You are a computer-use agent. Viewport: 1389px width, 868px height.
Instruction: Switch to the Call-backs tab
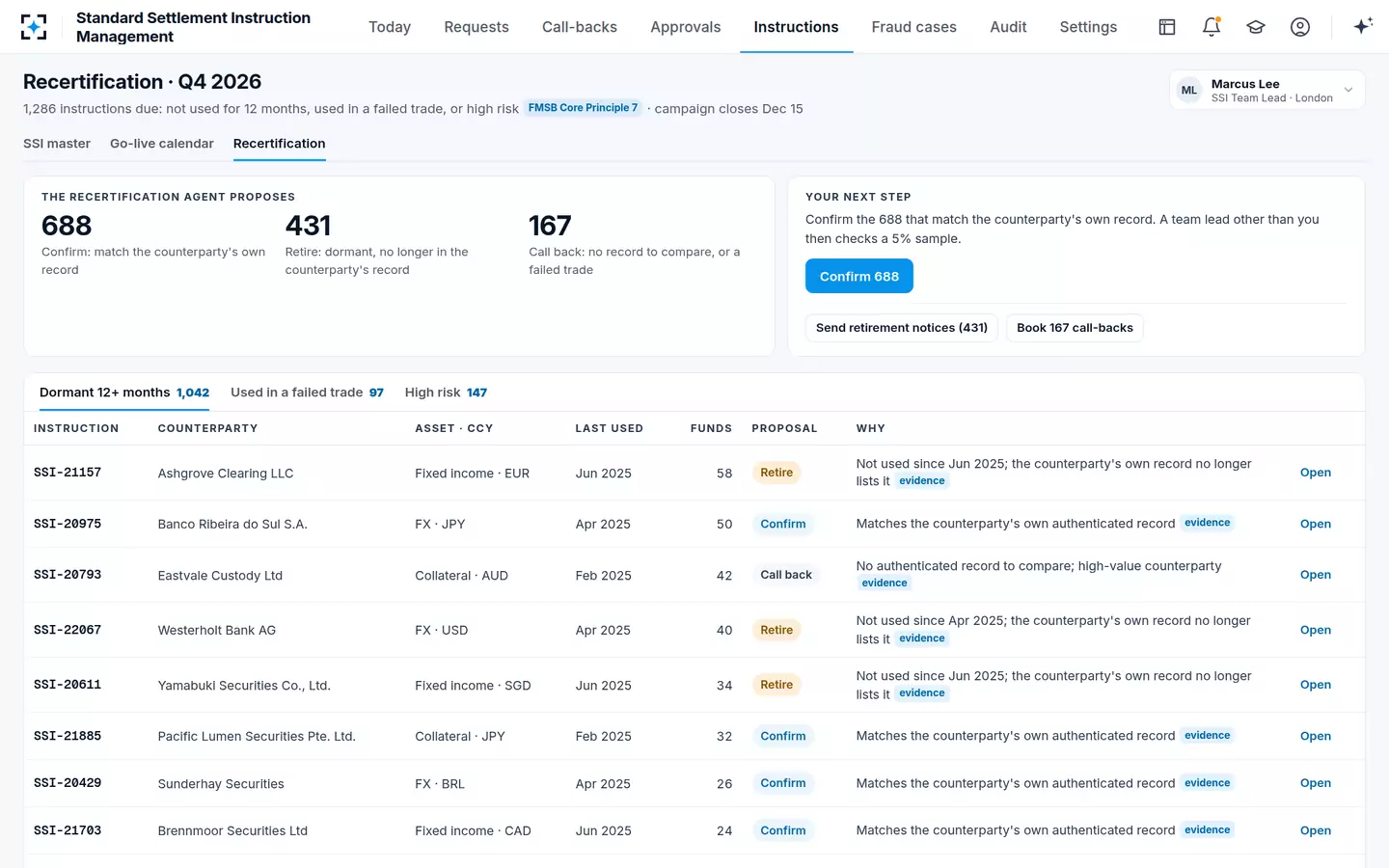click(580, 27)
